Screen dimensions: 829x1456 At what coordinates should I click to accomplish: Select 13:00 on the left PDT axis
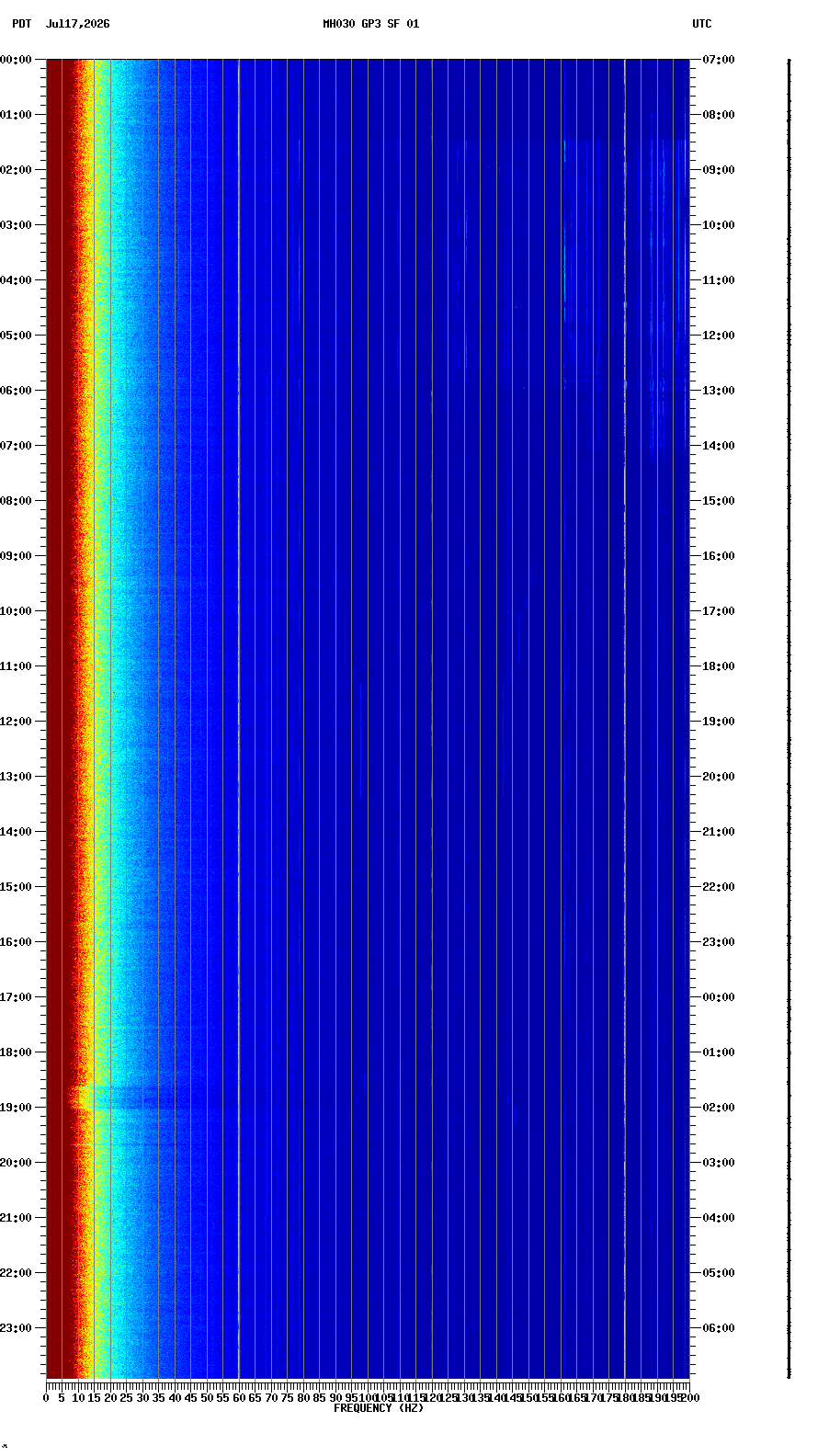16,777
